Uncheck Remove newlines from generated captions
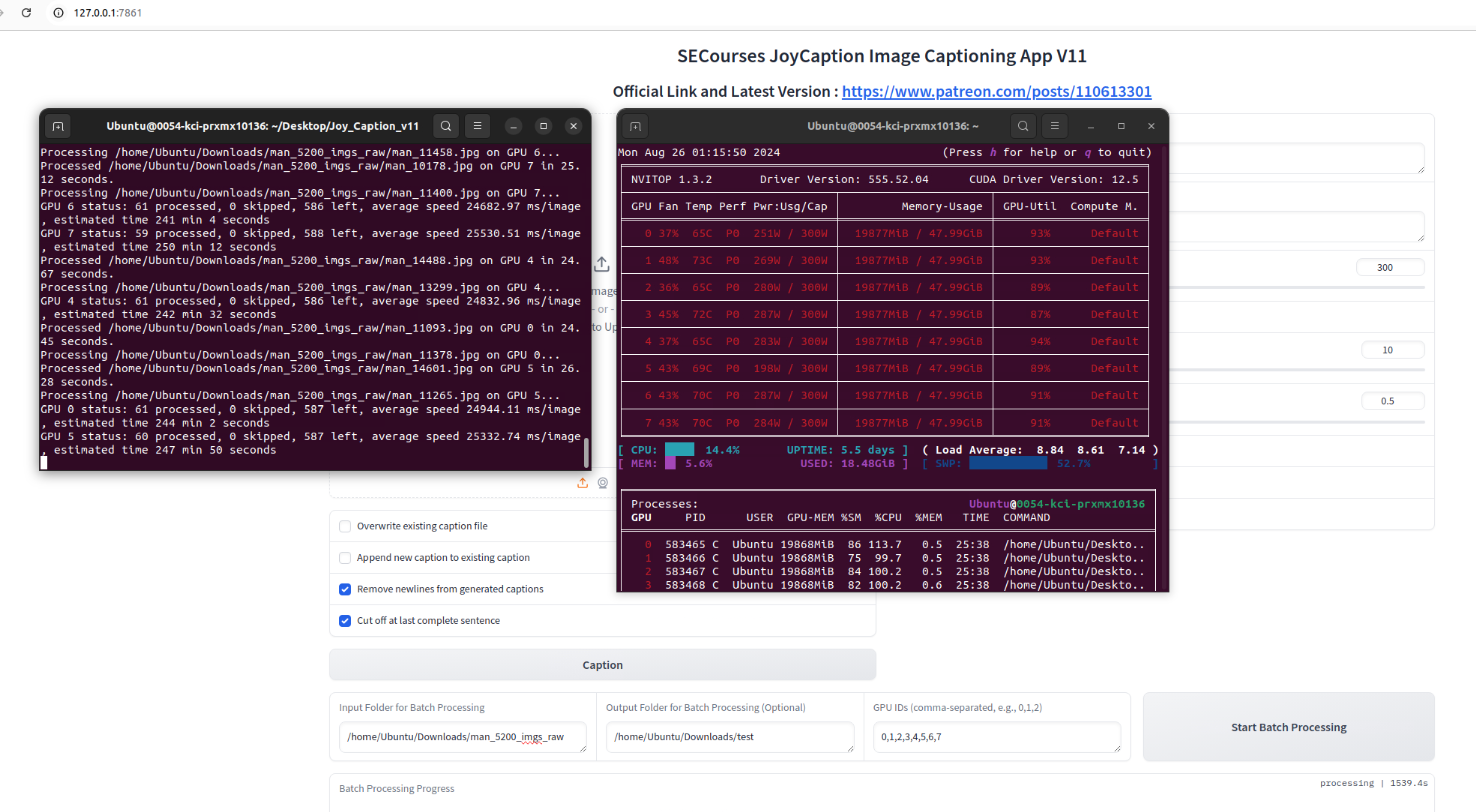This screenshot has width=1476, height=812. [x=345, y=589]
